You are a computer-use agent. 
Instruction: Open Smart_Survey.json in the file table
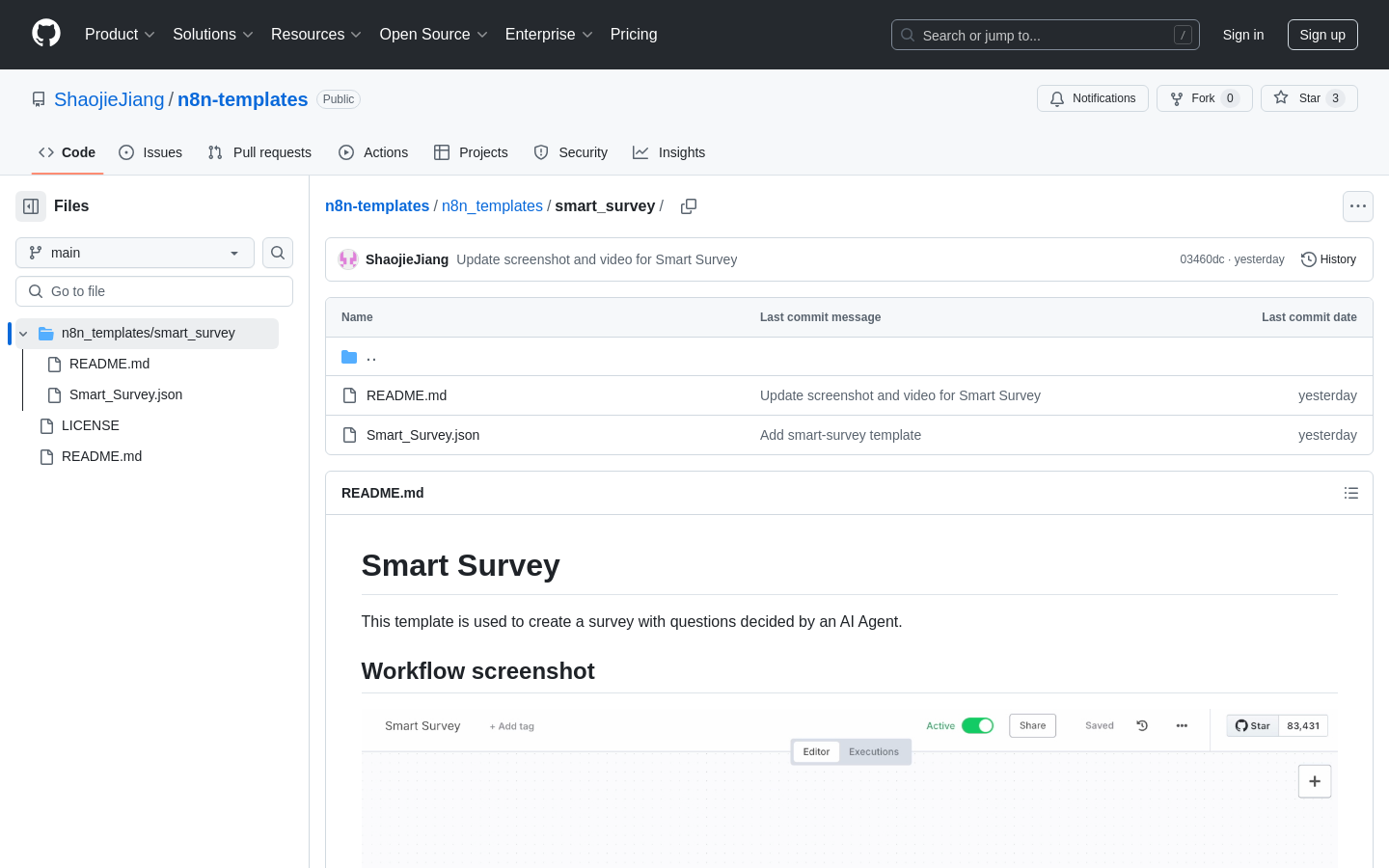(x=422, y=435)
